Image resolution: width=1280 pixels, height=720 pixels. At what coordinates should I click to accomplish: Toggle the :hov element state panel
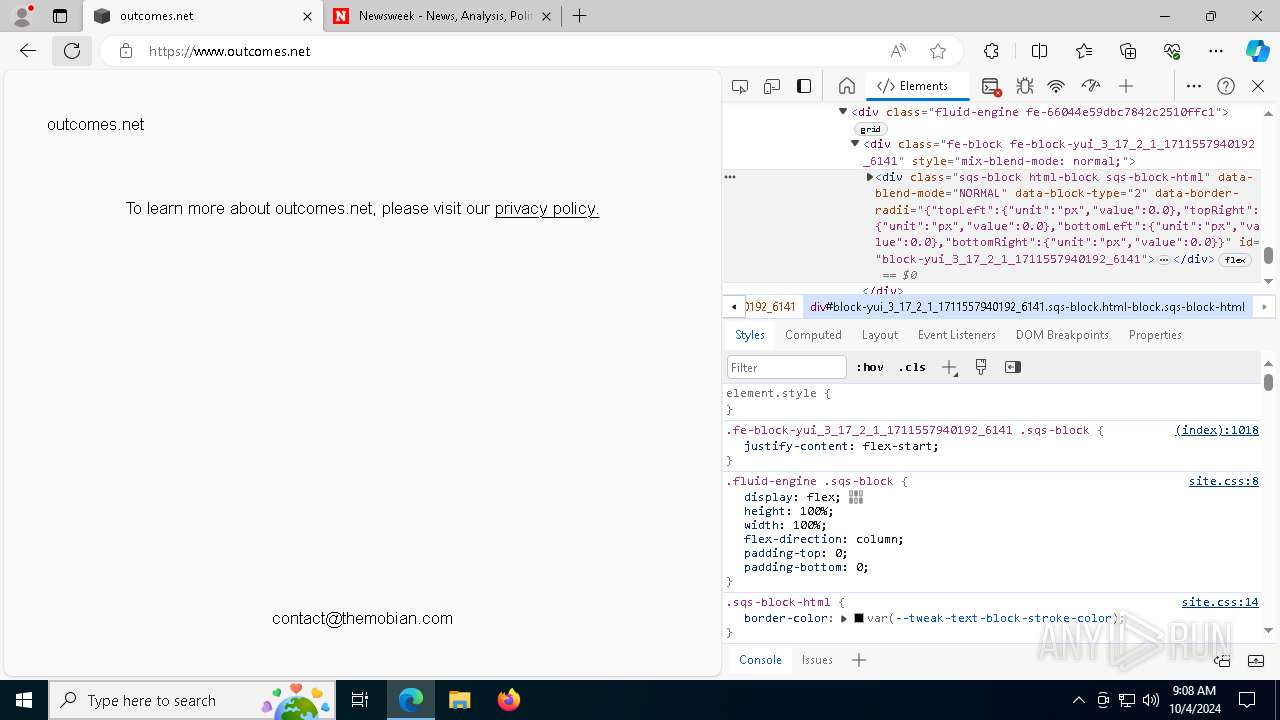click(870, 367)
